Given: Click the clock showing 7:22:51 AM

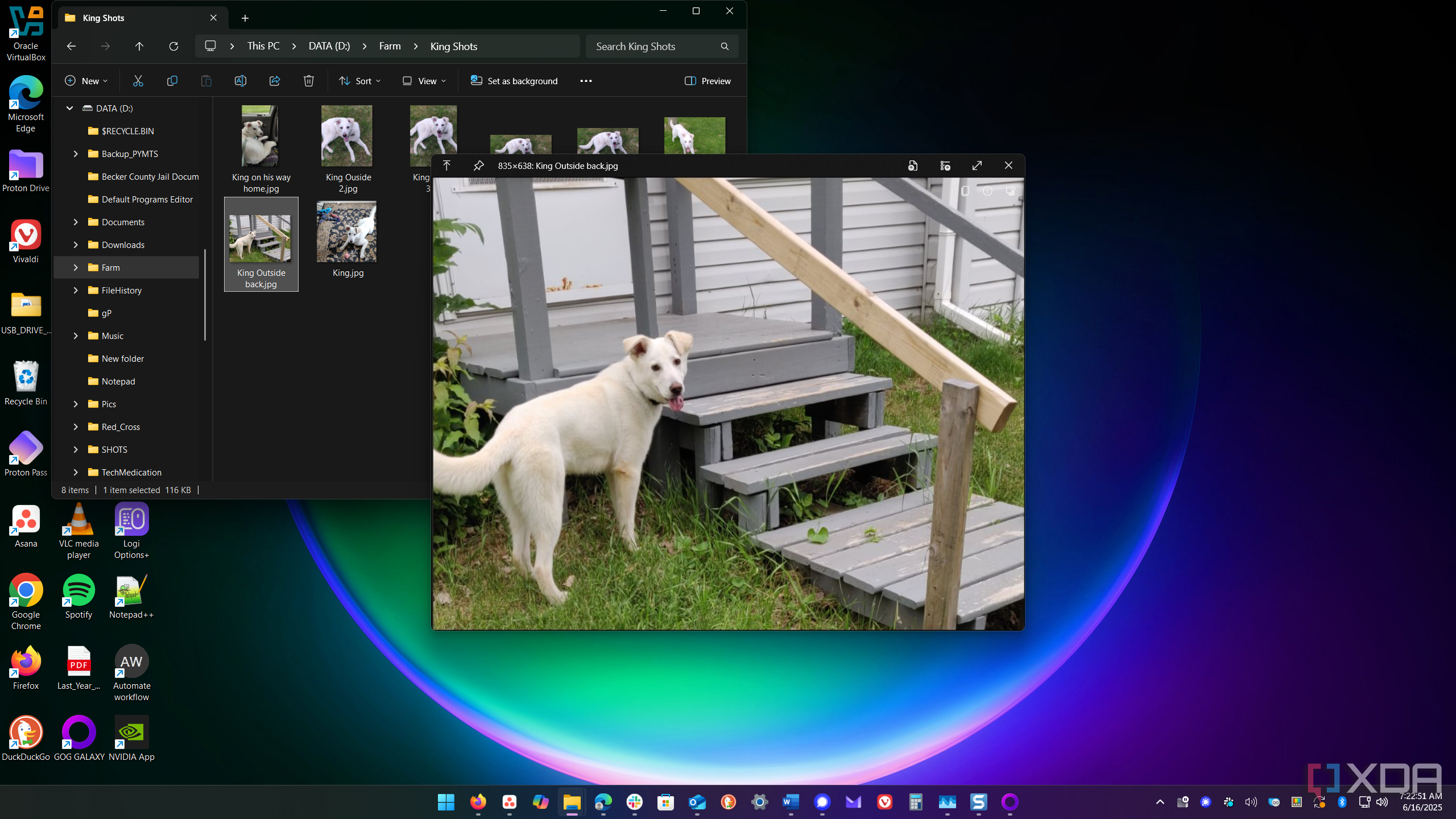Looking at the screenshot, I should 1421,796.
